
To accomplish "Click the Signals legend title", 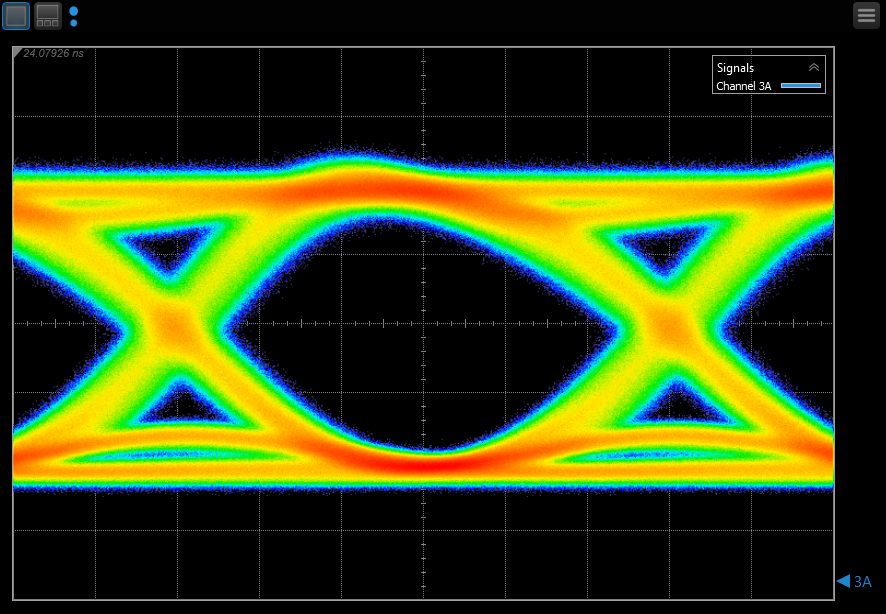I will 735,68.
